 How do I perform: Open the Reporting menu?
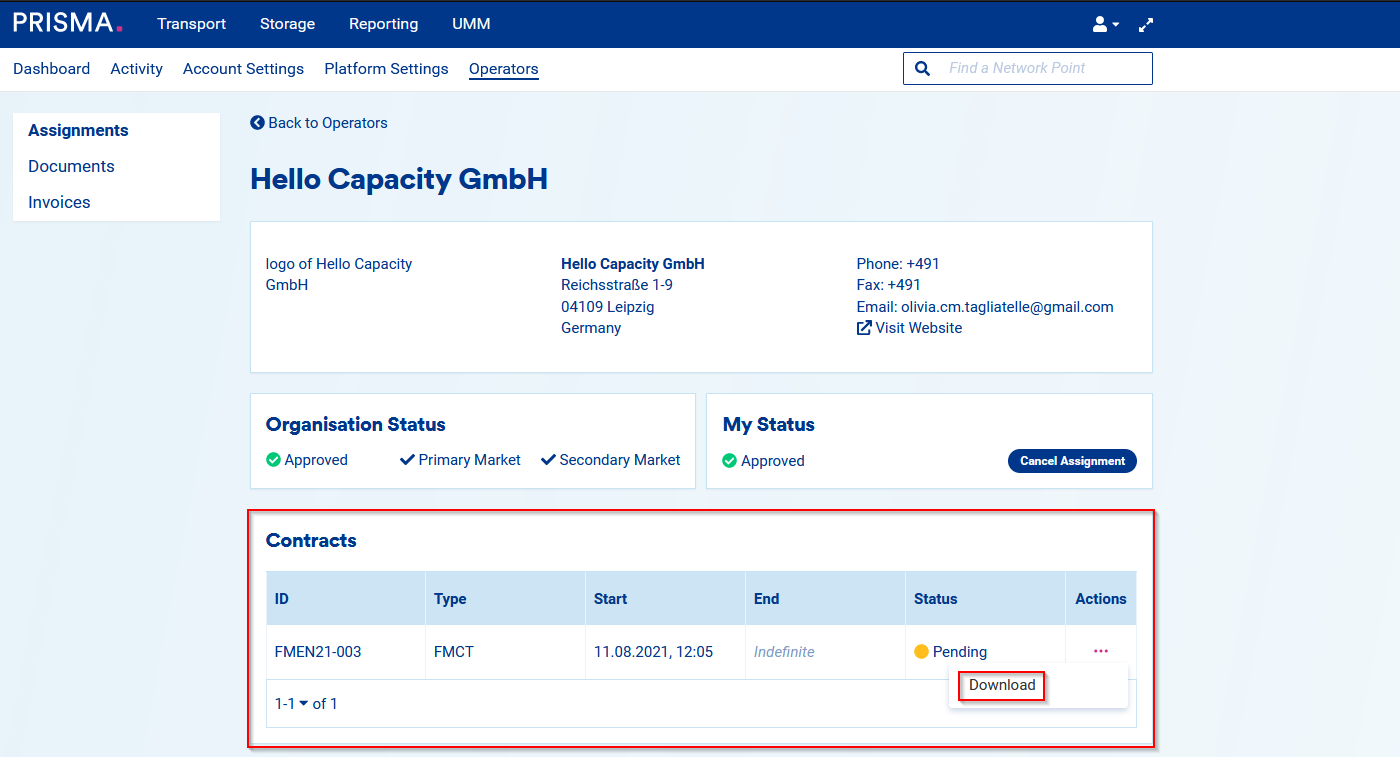coord(383,24)
